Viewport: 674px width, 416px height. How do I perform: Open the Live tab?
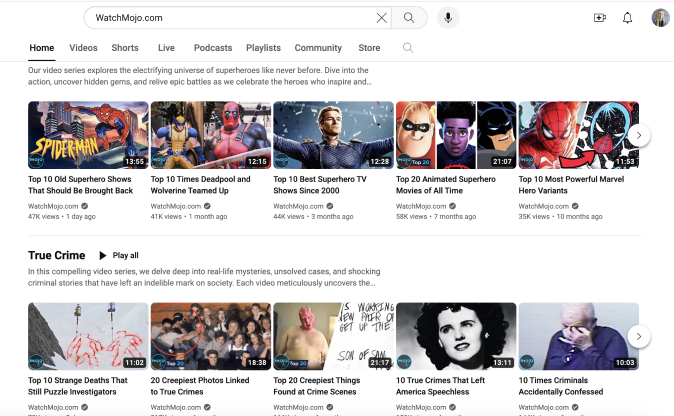[x=166, y=48]
